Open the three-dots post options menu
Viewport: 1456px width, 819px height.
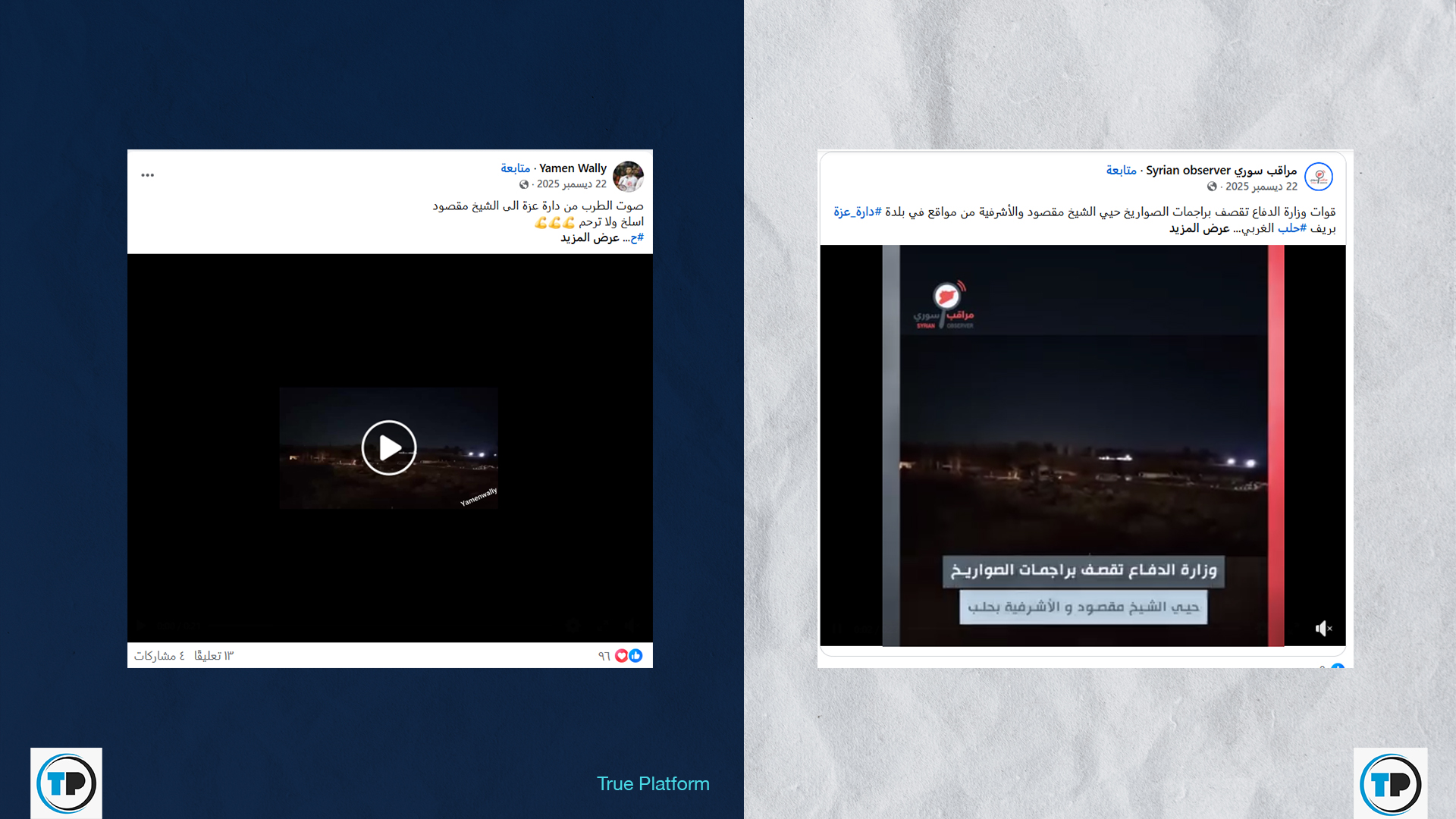[147, 175]
